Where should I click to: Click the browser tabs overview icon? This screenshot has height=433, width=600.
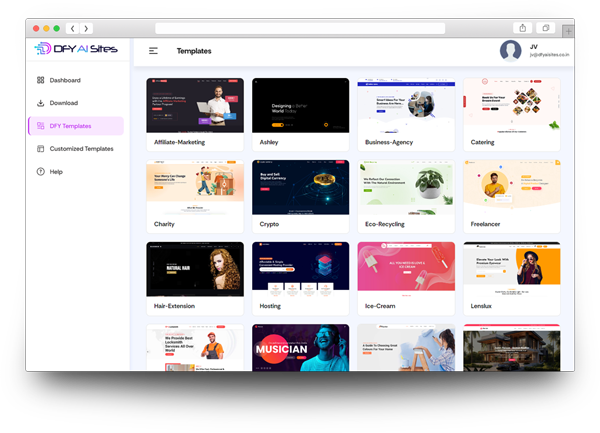[x=546, y=28]
